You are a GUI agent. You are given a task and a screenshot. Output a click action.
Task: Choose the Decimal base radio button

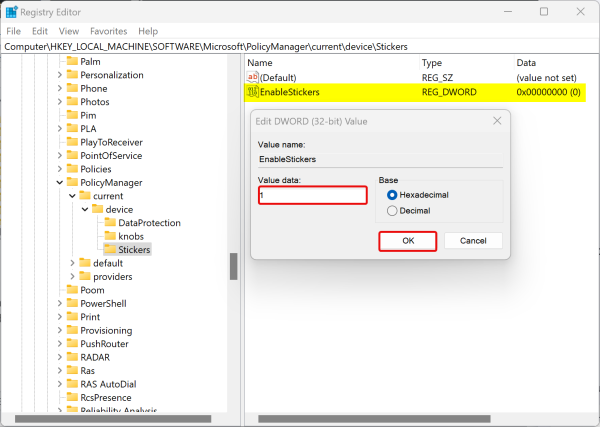point(392,211)
